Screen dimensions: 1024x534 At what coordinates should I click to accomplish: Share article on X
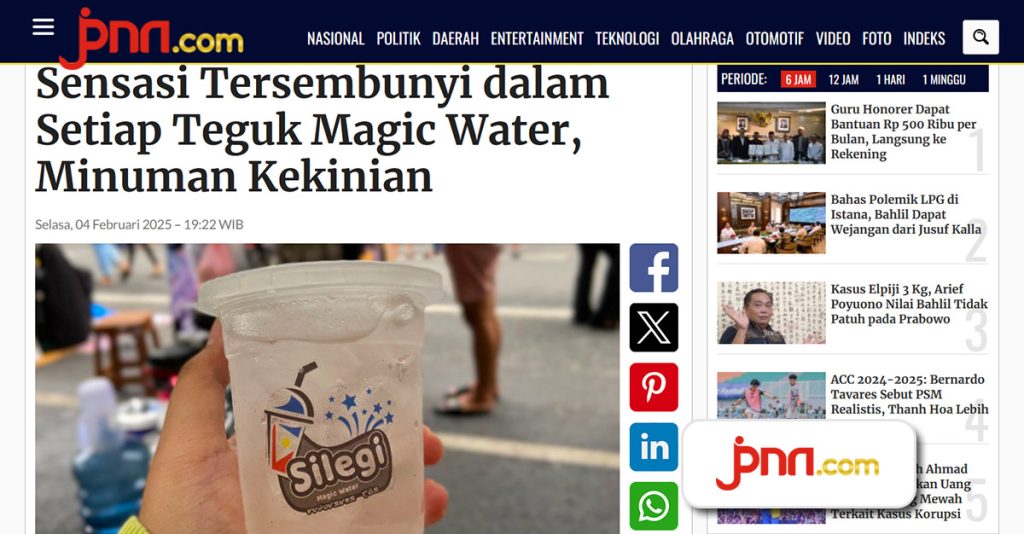654,328
